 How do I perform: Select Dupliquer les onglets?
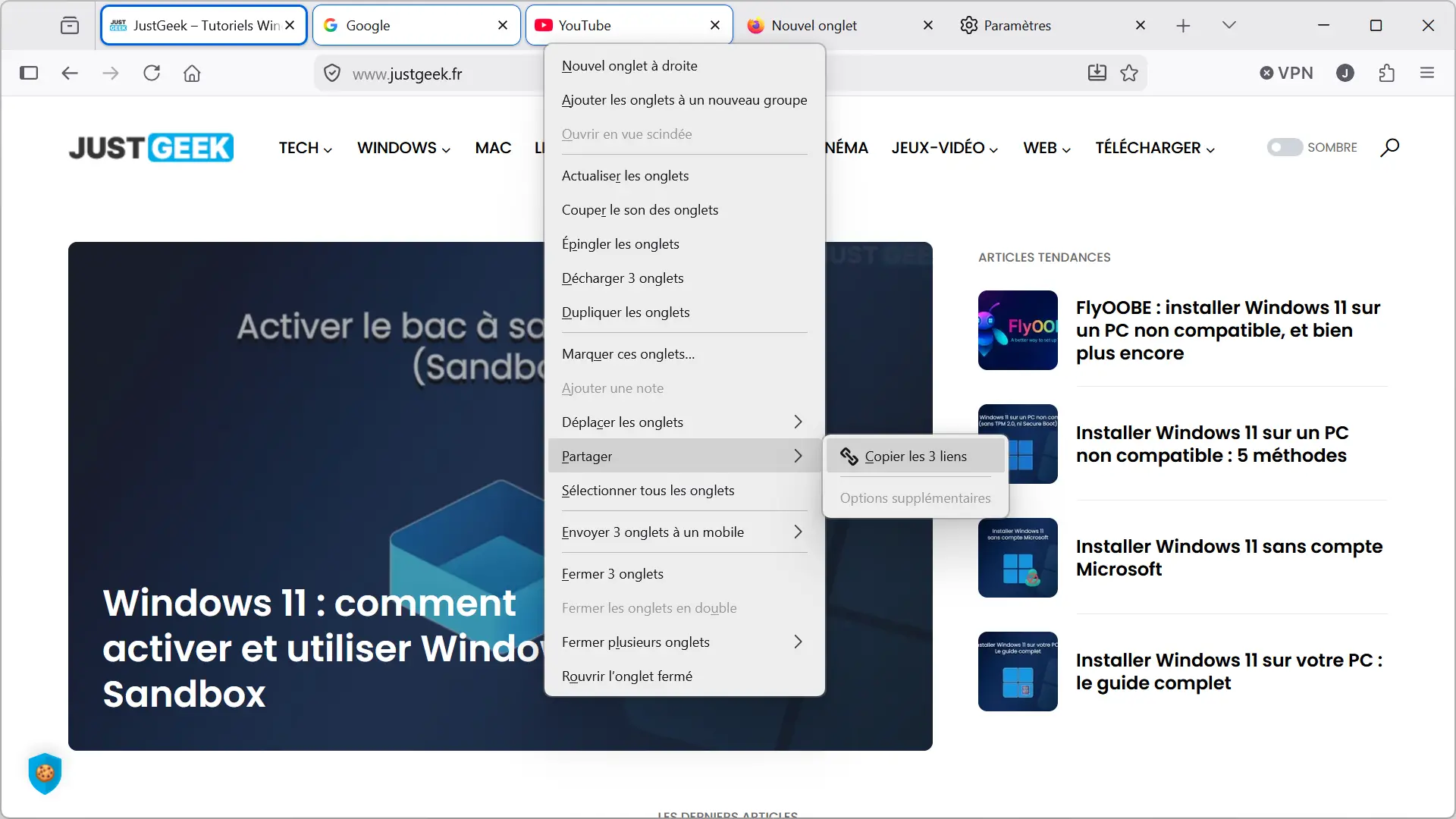(684, 312)
